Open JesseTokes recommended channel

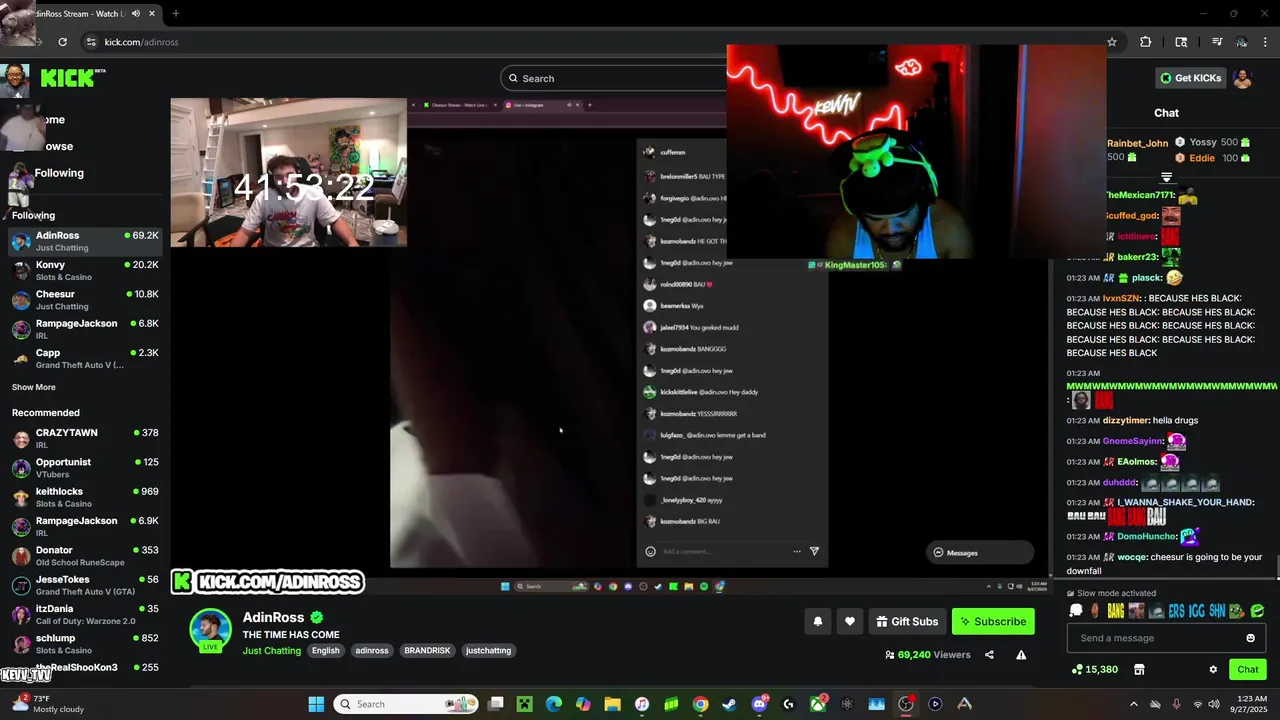click(84, 585)
